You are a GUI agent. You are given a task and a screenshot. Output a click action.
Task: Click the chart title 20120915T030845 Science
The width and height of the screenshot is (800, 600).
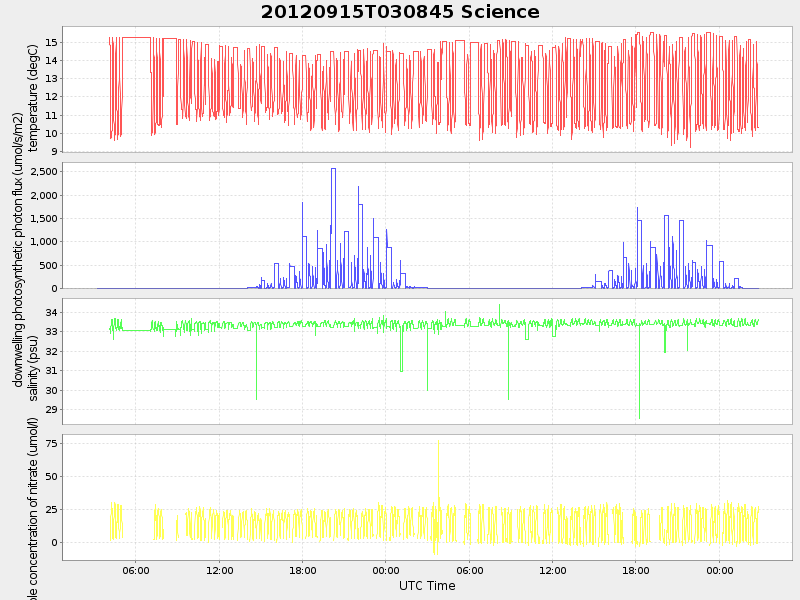(400, 12)
